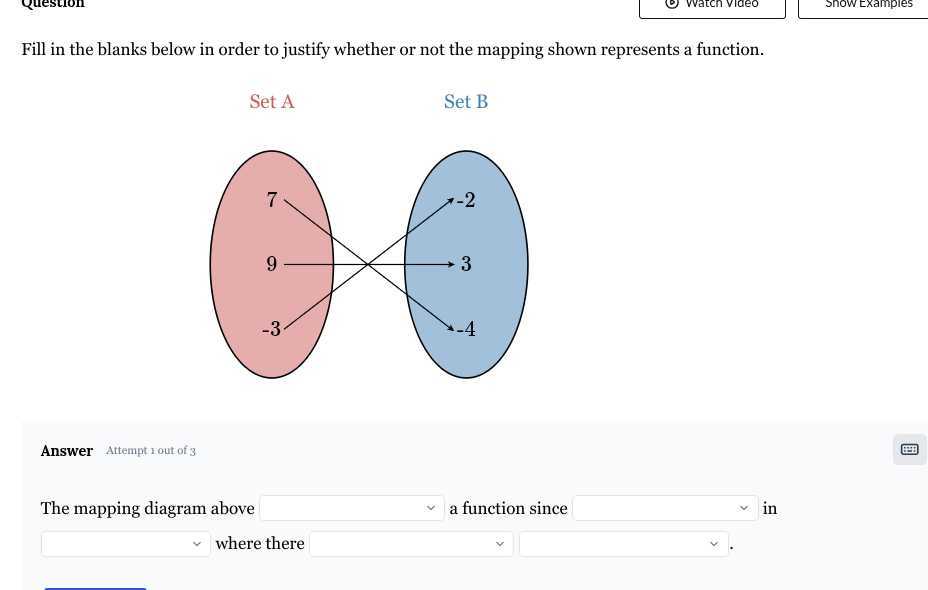Click the Show Examples button

point(868,5)
